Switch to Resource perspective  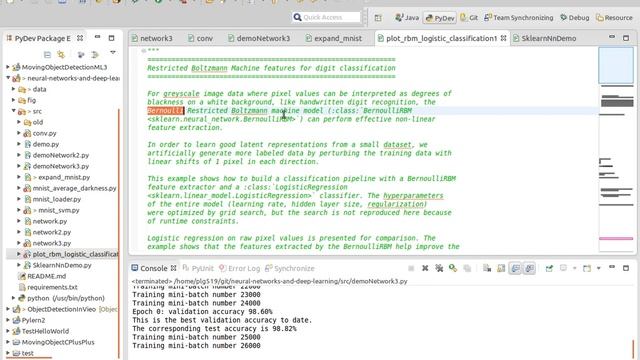[x=614, y=18]
